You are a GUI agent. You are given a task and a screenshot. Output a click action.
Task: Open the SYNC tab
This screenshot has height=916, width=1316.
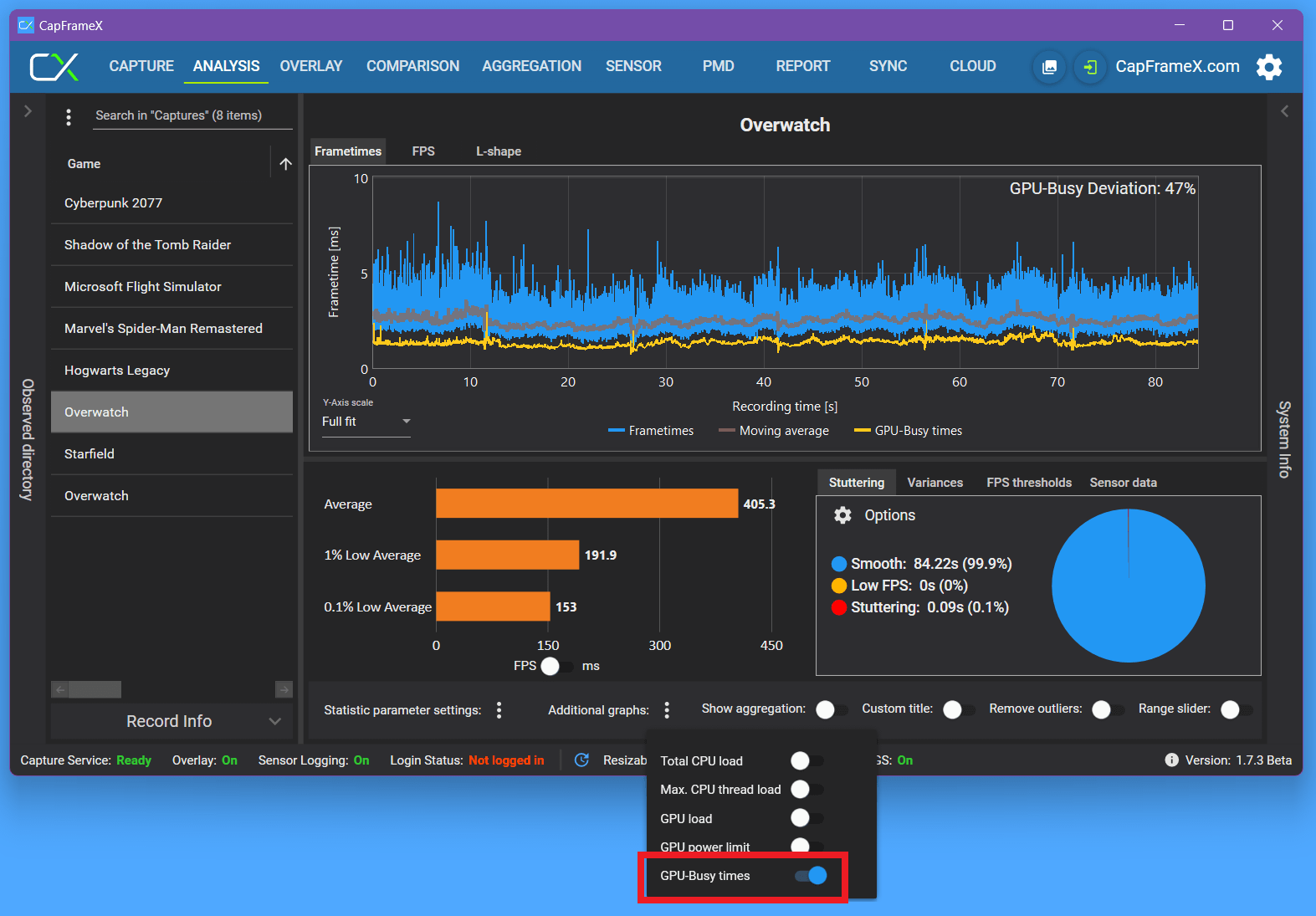(x=888, y=66)
